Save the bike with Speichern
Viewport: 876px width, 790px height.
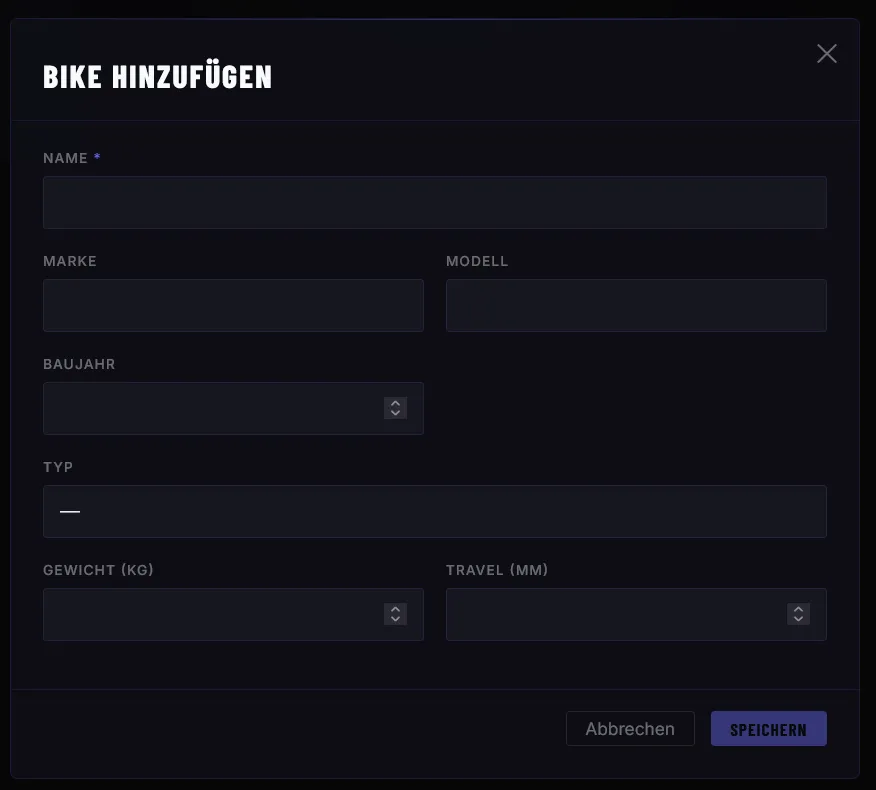click(768, 729)
